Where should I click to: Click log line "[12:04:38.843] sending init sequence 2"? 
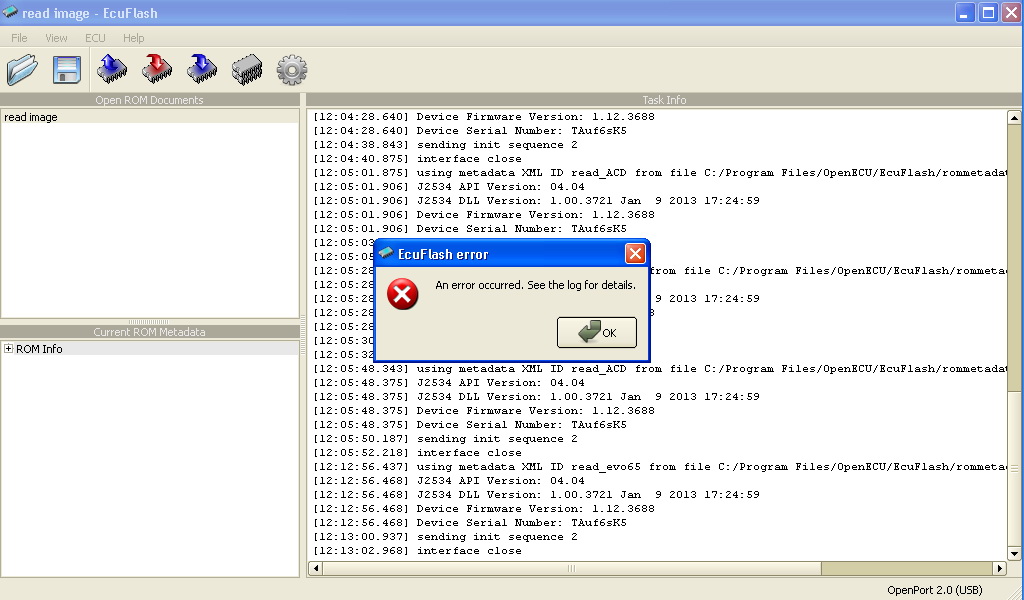click(445, 145)
